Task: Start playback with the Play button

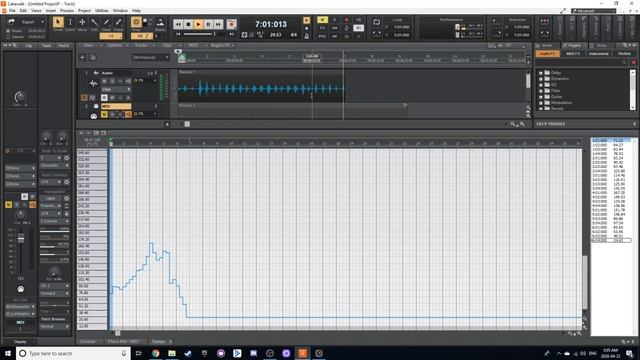Action: (x=198, y=24)
